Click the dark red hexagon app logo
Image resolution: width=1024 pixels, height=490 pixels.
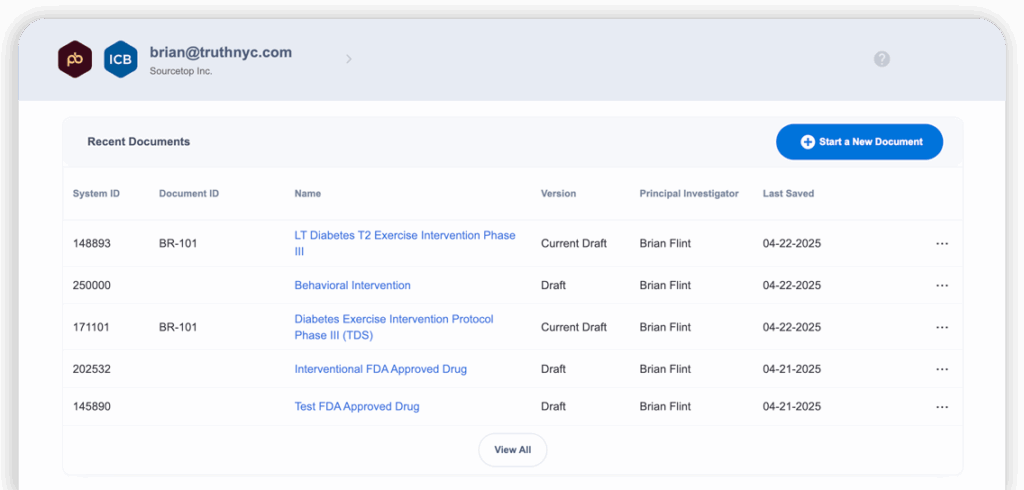coord(75,59)
